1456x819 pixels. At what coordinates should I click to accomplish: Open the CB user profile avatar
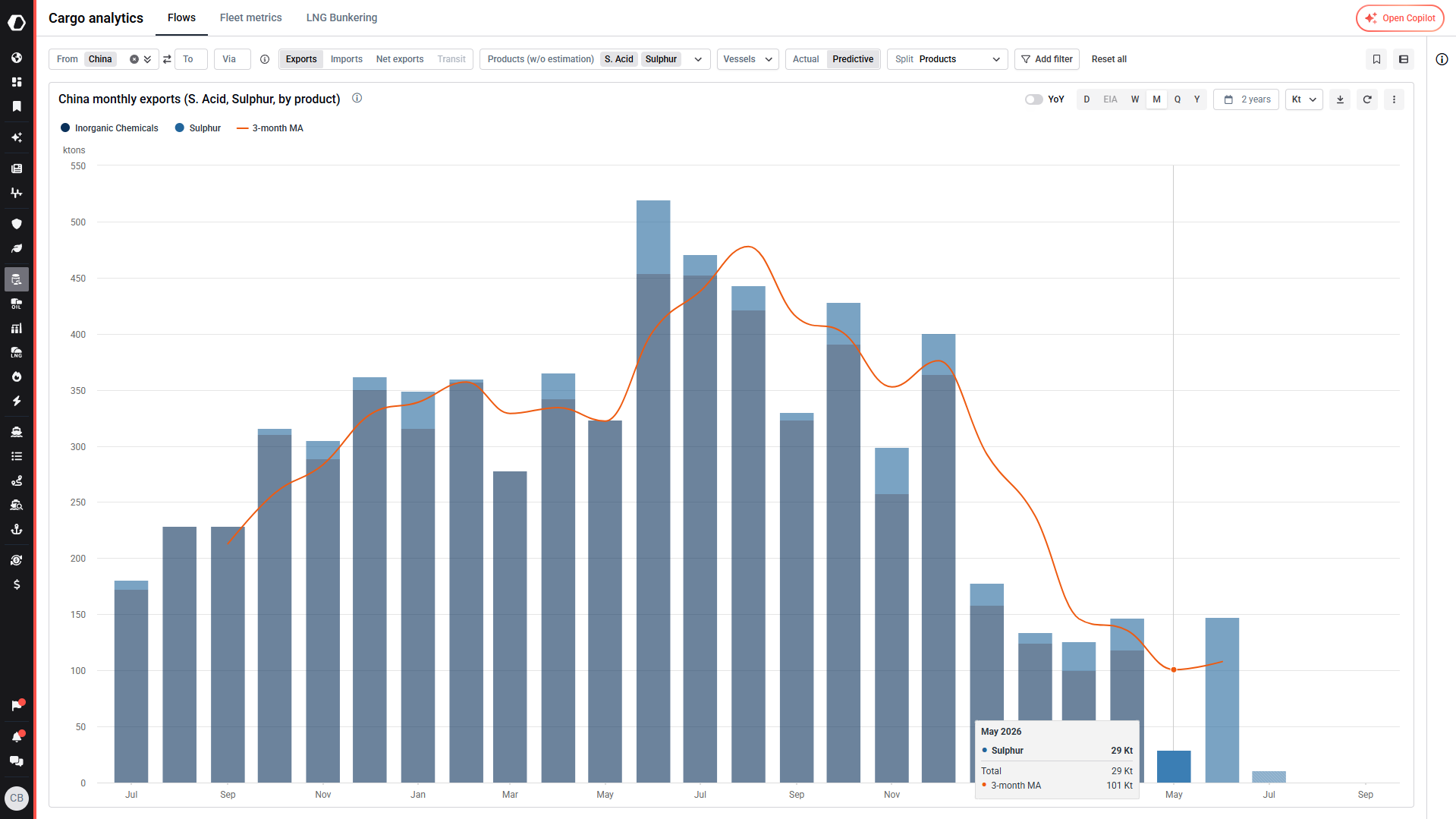(x=17, y=798)
